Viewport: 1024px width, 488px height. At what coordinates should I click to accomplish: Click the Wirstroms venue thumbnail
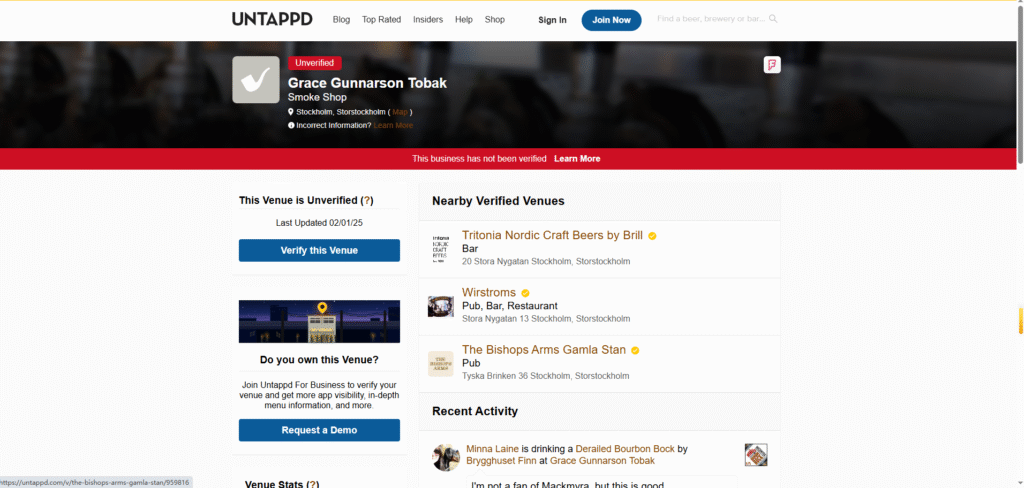pyautogui.click(x=441, y=306)
